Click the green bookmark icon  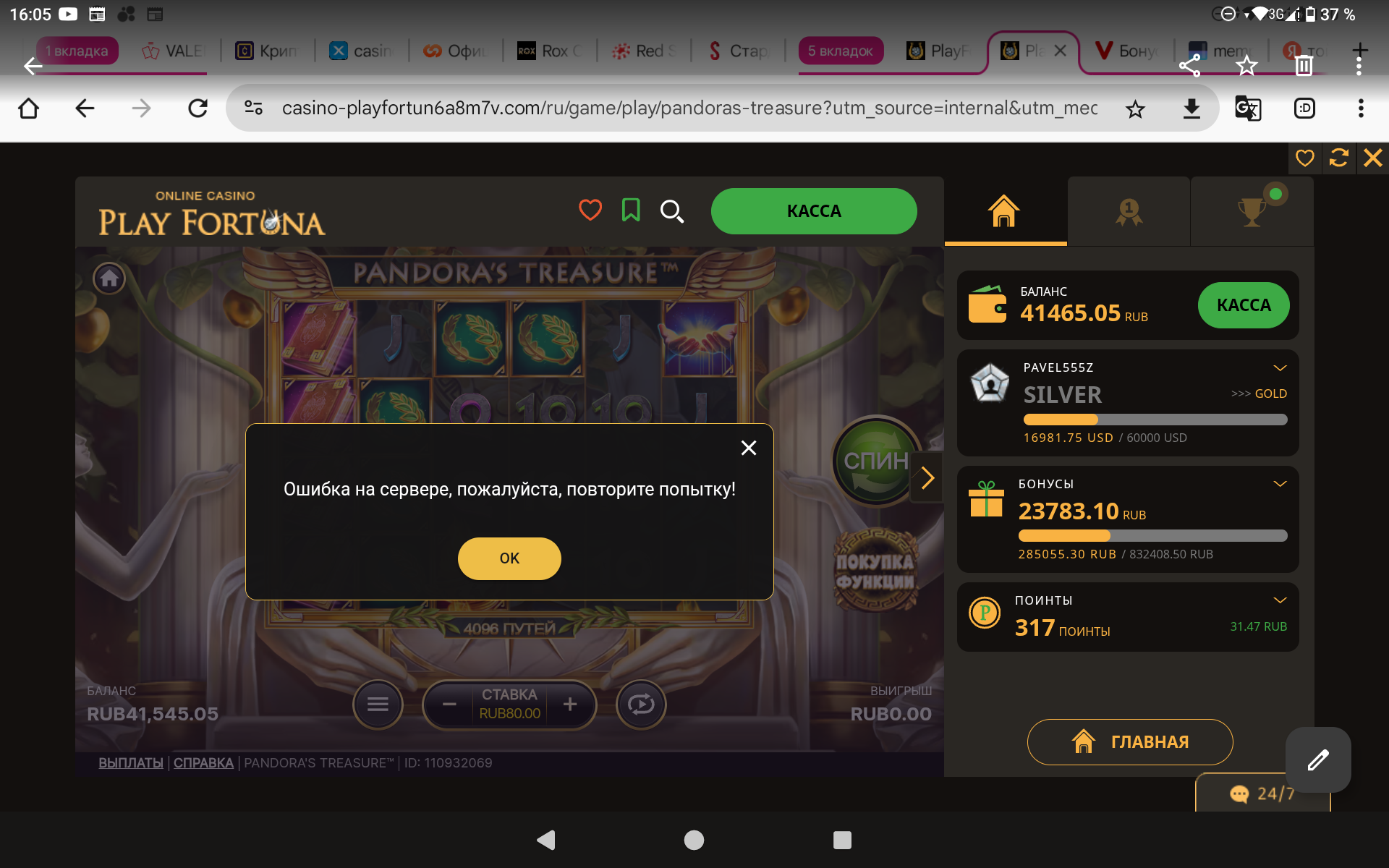[x=631, y=210]
